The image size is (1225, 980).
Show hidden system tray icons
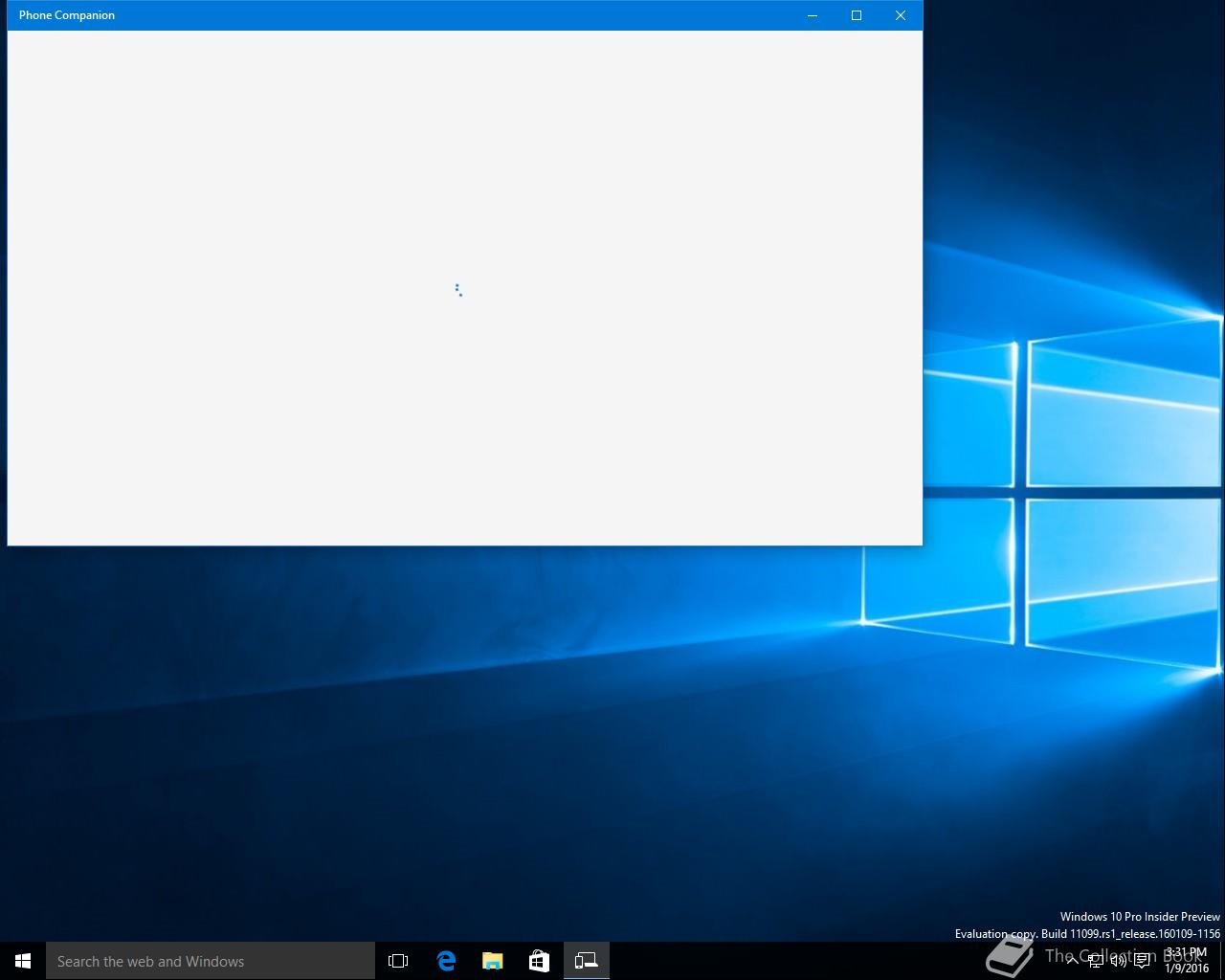[1073, 961]
